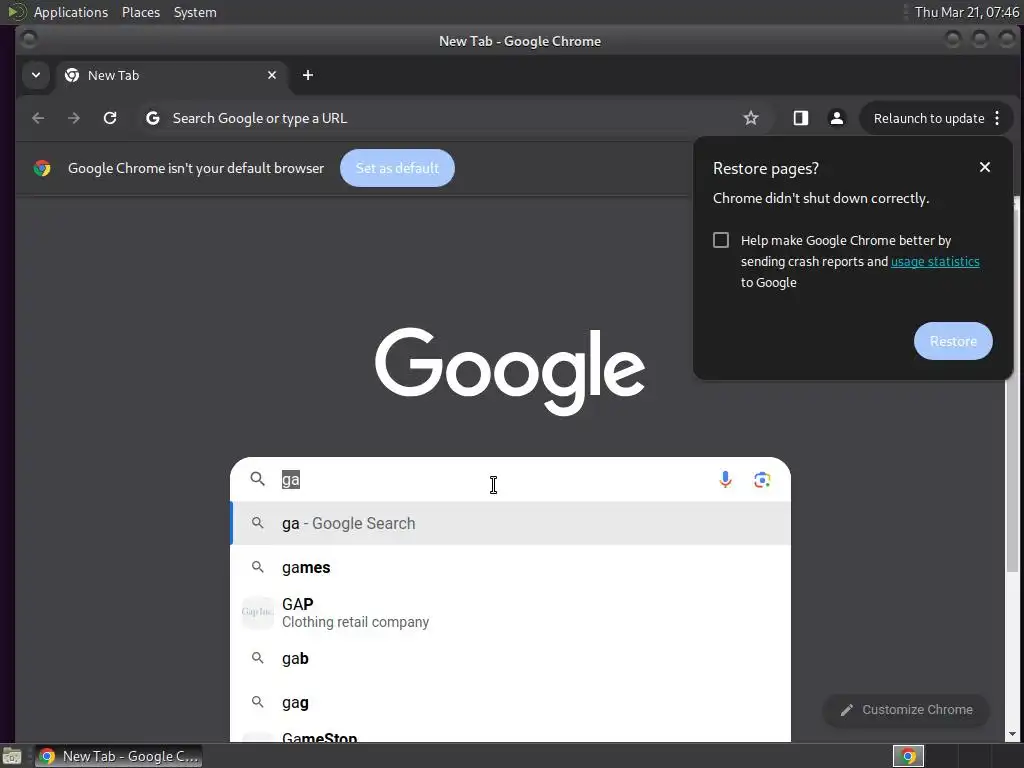This screenshot has height=768, width=1024.
Task: Click the Chrome logo in default browser bar
Action: pyautogui.click(x=42, y=168)
